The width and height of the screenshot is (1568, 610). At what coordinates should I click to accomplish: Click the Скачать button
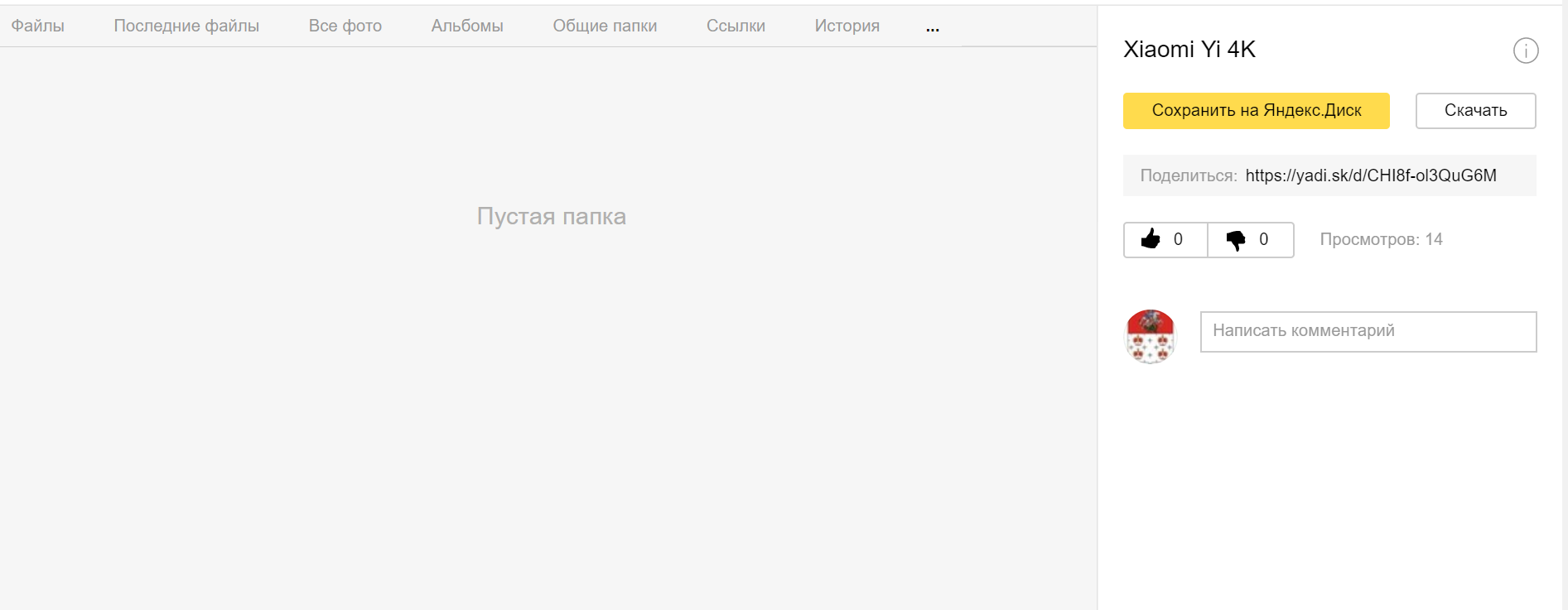[x=1475, y=111]
